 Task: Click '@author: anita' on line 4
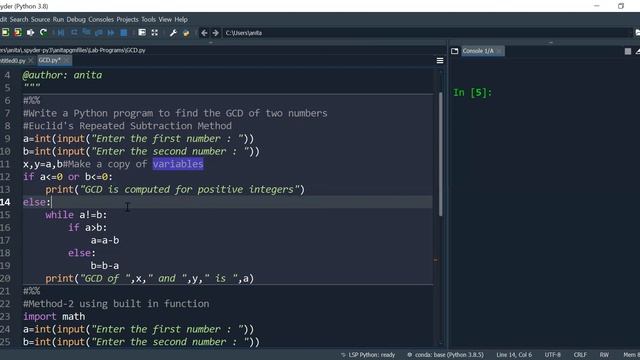pos(62,75)
